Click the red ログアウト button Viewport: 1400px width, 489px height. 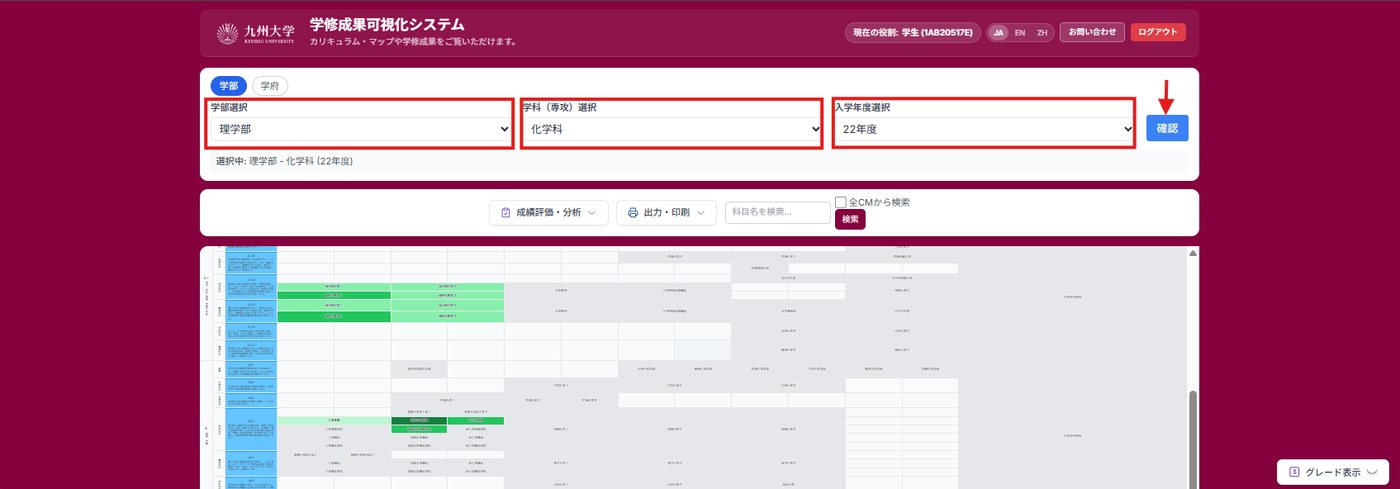click(1158, 32)
